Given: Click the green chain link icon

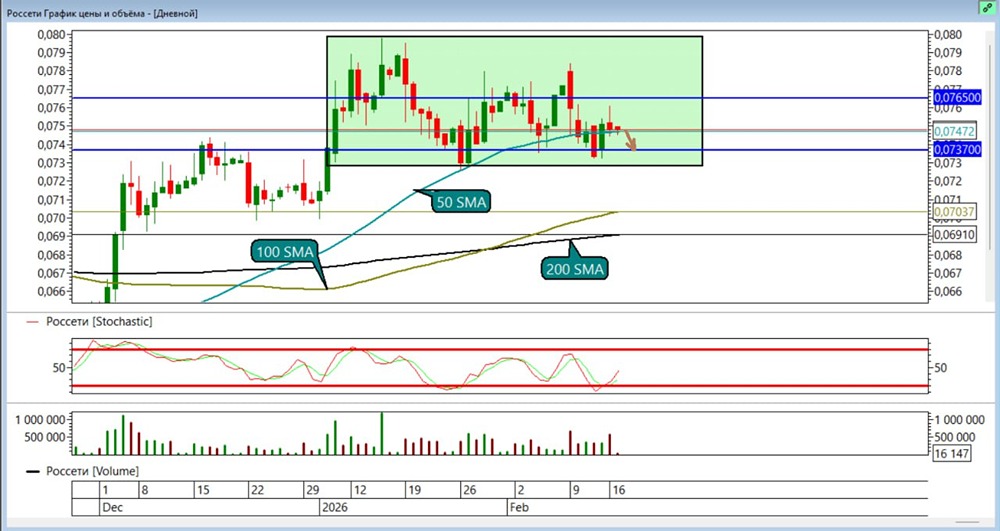Looking at the screenshot, I should pos(988,7).
